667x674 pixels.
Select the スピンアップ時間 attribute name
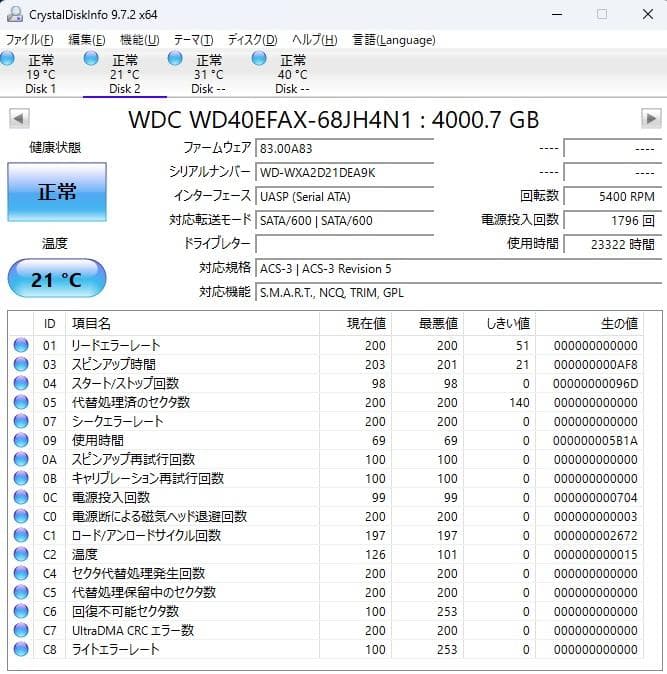[x=113, y=364]
